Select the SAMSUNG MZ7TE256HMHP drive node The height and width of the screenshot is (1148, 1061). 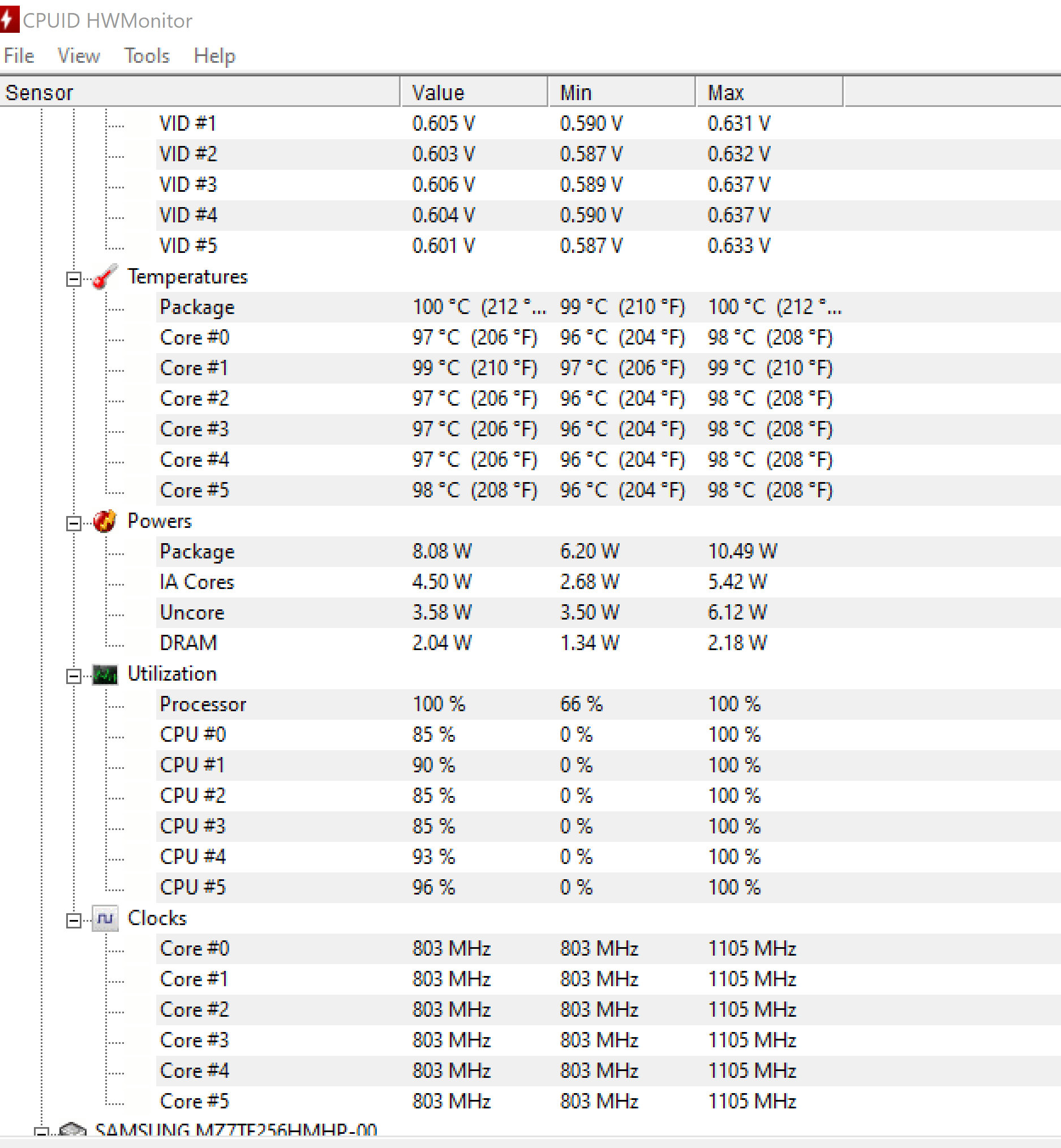point(235,1130)
